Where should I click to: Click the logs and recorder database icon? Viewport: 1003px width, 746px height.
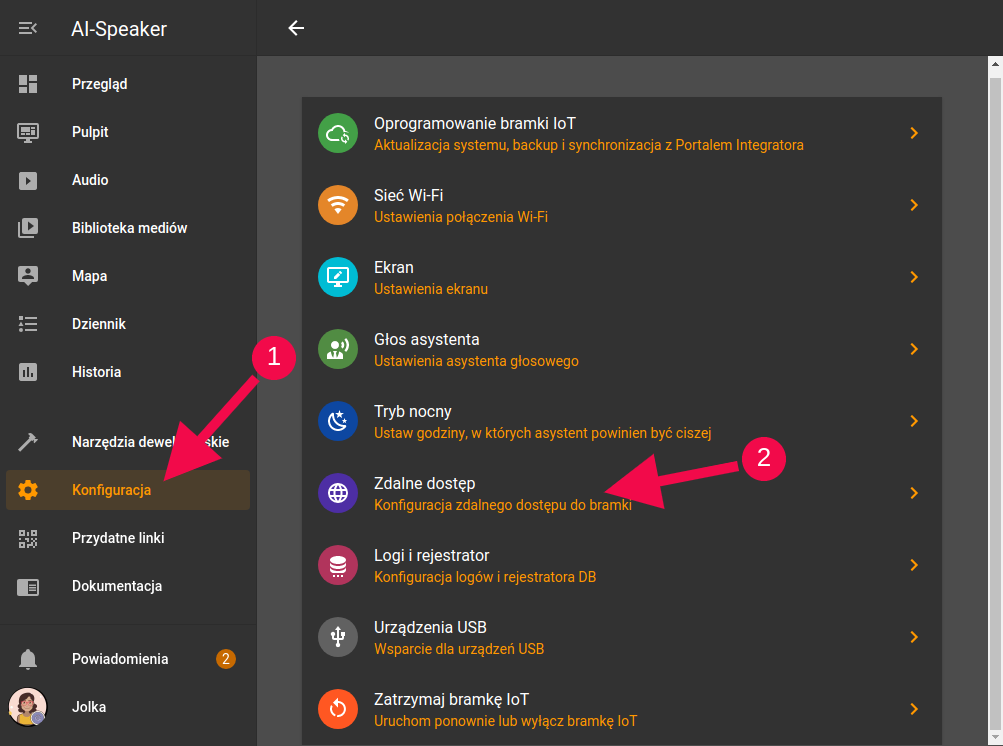pyautogui.click(x=338, y=566)
